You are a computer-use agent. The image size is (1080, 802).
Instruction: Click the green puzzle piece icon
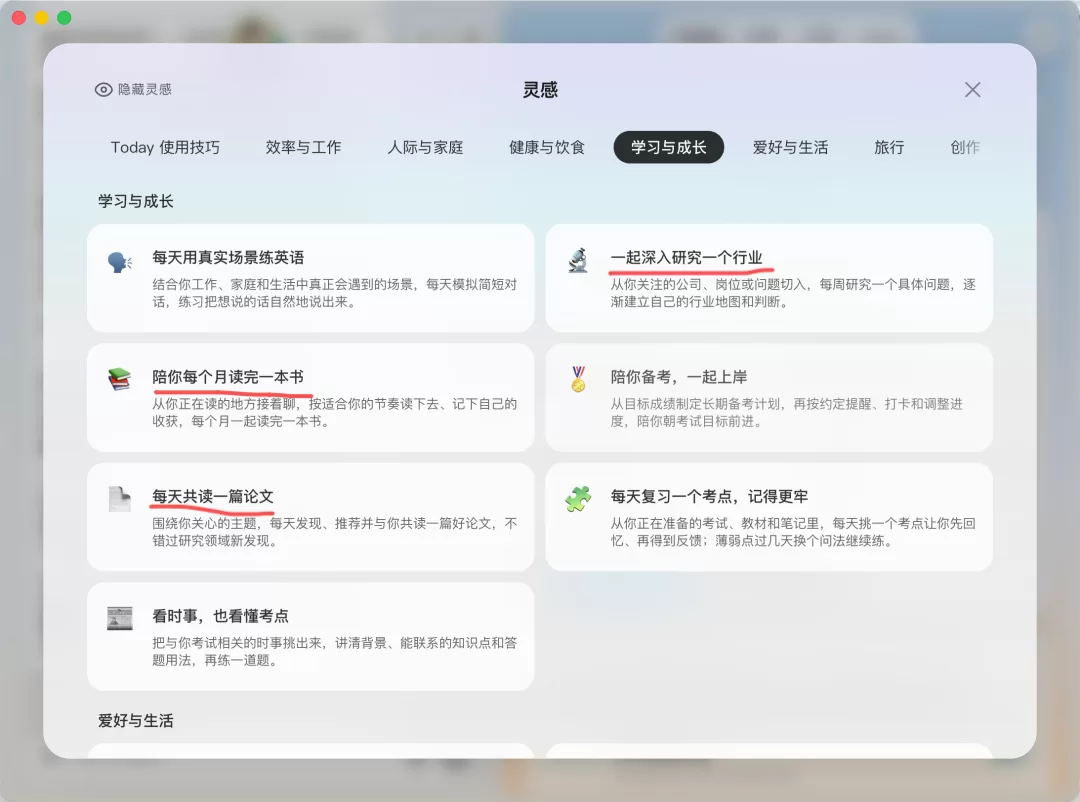coord(578,499)
